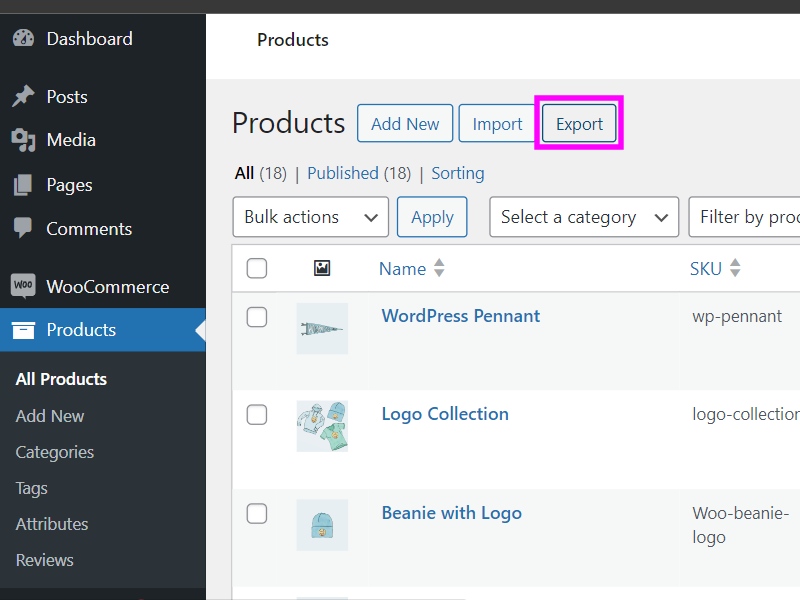Click the Beanie with Logo product thumbnail
Viewport: 800px width, 600px height.
[x=322, y=524]
